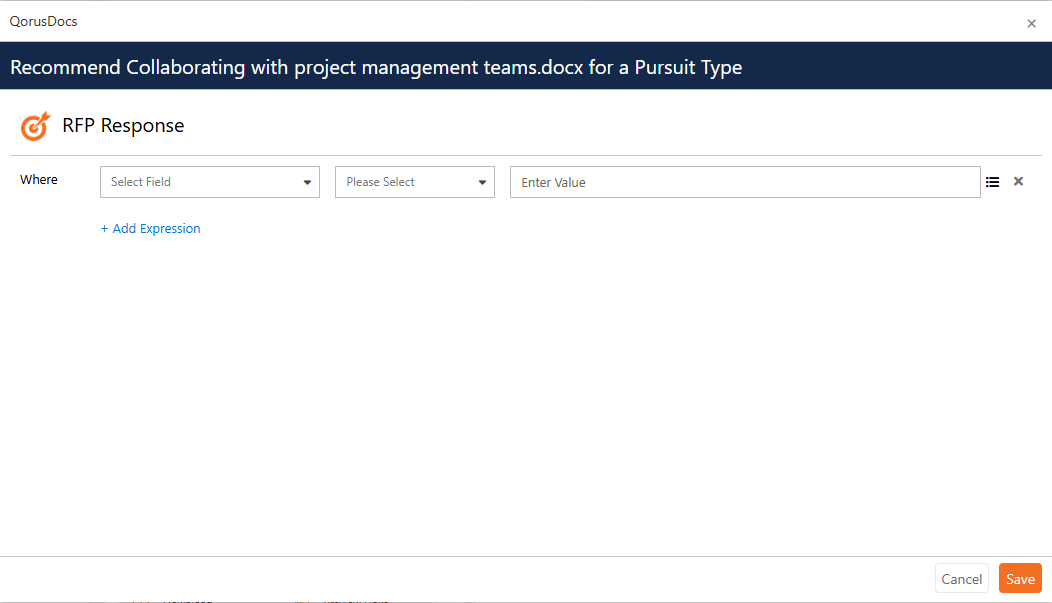Click the RFP Response heading text
This screenshot has height=603, width=1052.
point(123,126)
